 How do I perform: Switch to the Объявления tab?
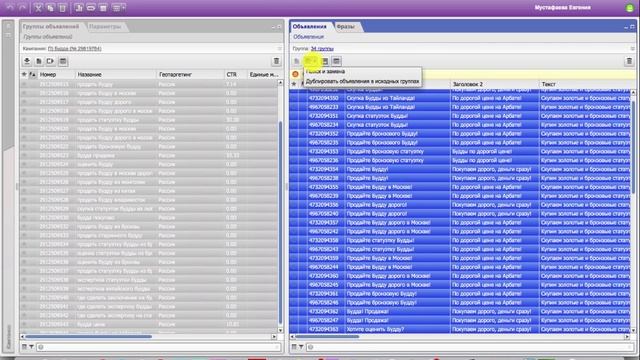coord(310,27)
